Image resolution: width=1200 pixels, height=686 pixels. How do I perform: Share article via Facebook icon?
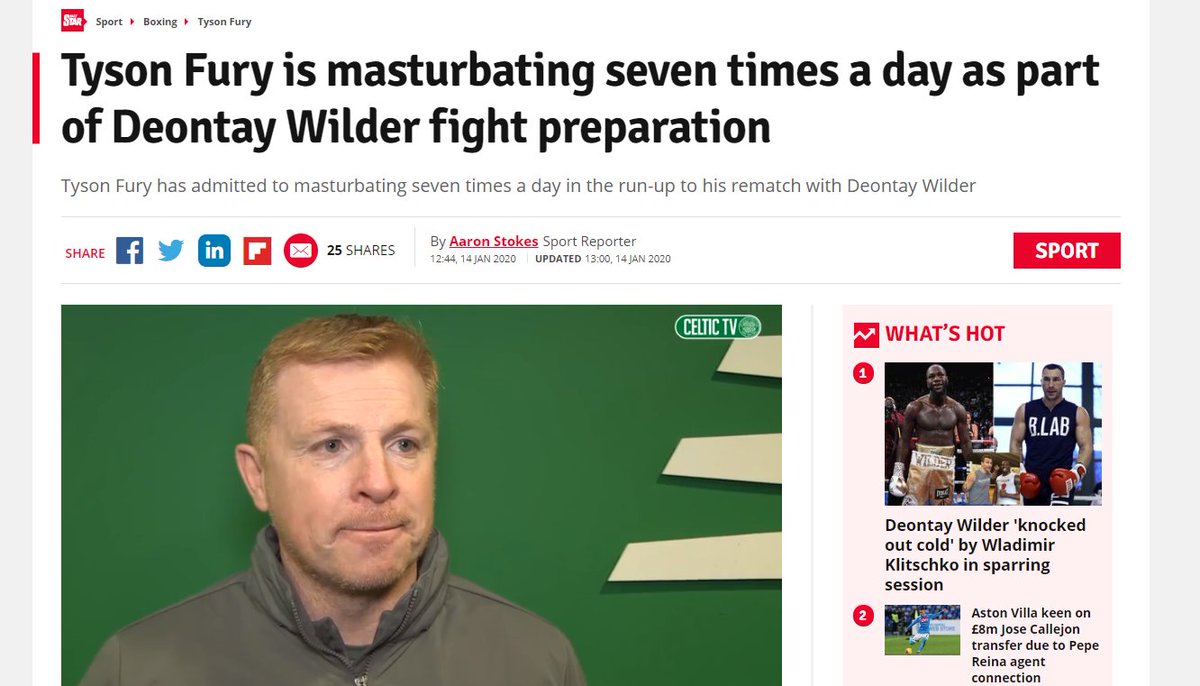click(x=130, y=250)
